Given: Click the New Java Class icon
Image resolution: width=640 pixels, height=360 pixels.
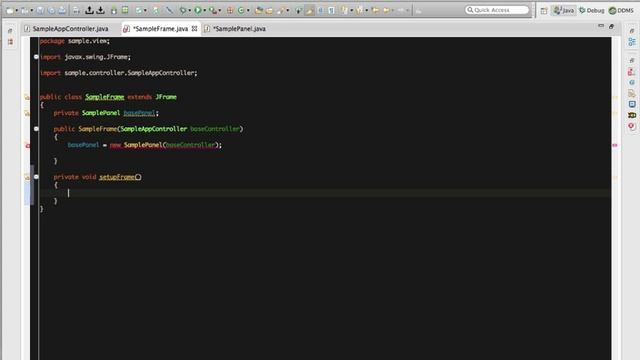Looking at the screenshot, I should click(x=241, y=11).
